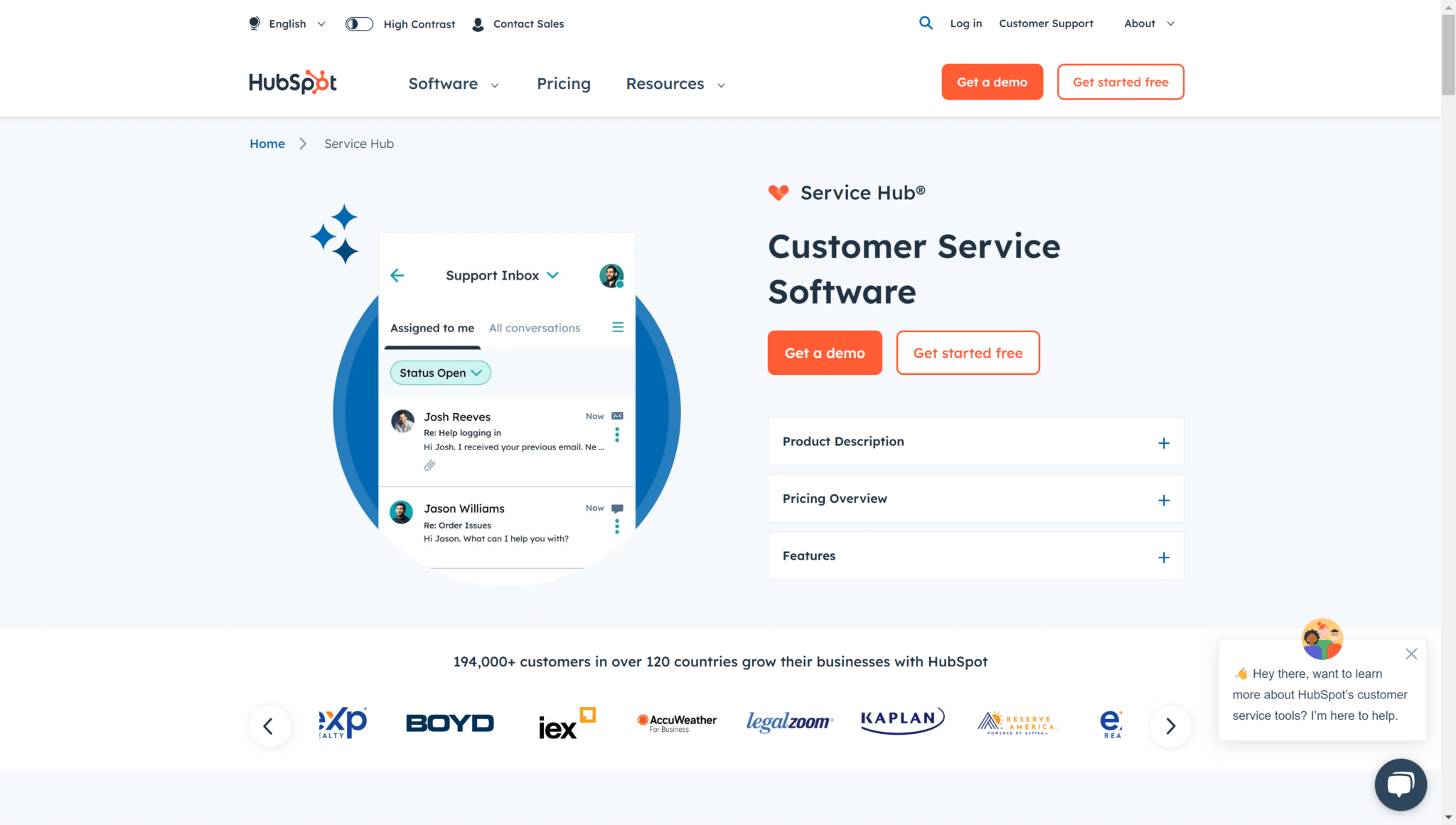The image size is (1456, 825).
Task: Open the Resources menu
Action: (675, 84)
